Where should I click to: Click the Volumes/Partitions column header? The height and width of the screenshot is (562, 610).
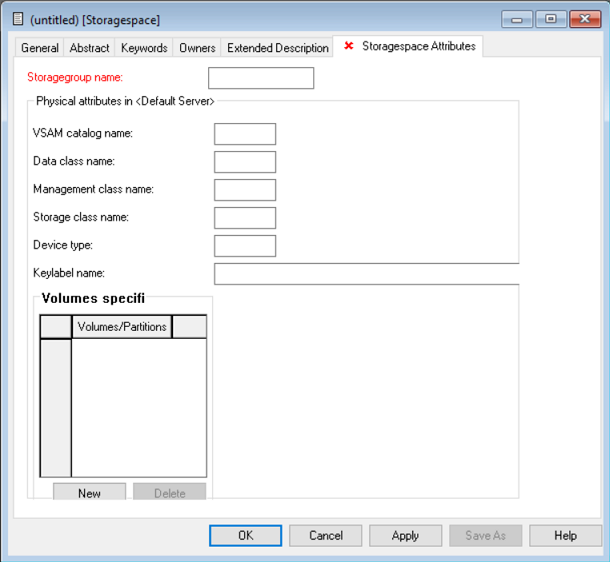[x=122, y=327]
